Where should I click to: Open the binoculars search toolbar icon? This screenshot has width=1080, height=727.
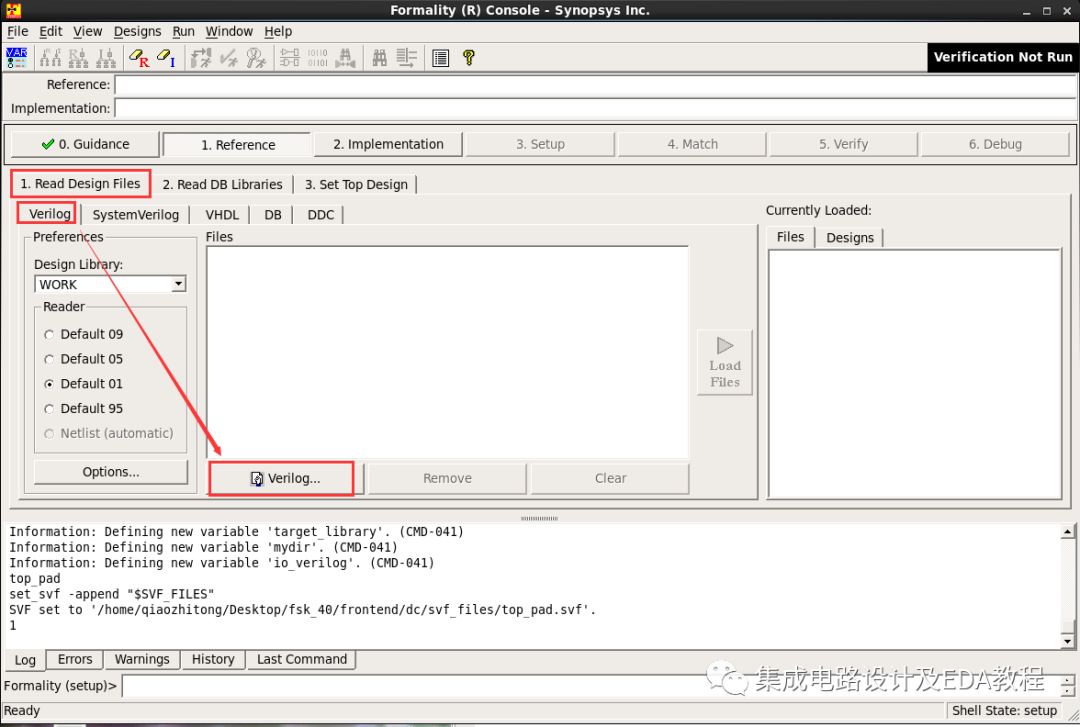[x=378, y=57]
